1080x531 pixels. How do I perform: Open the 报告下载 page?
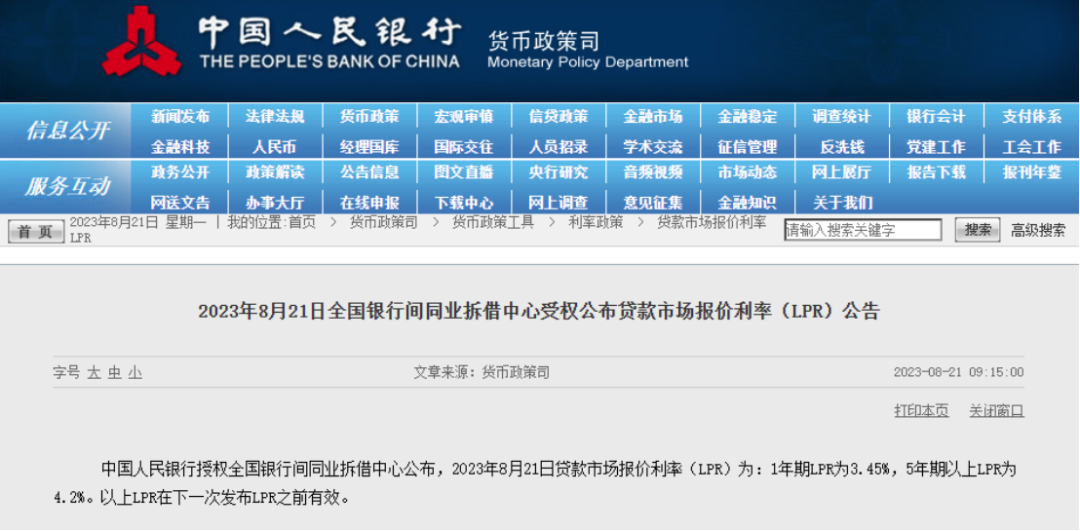(935, 172)
